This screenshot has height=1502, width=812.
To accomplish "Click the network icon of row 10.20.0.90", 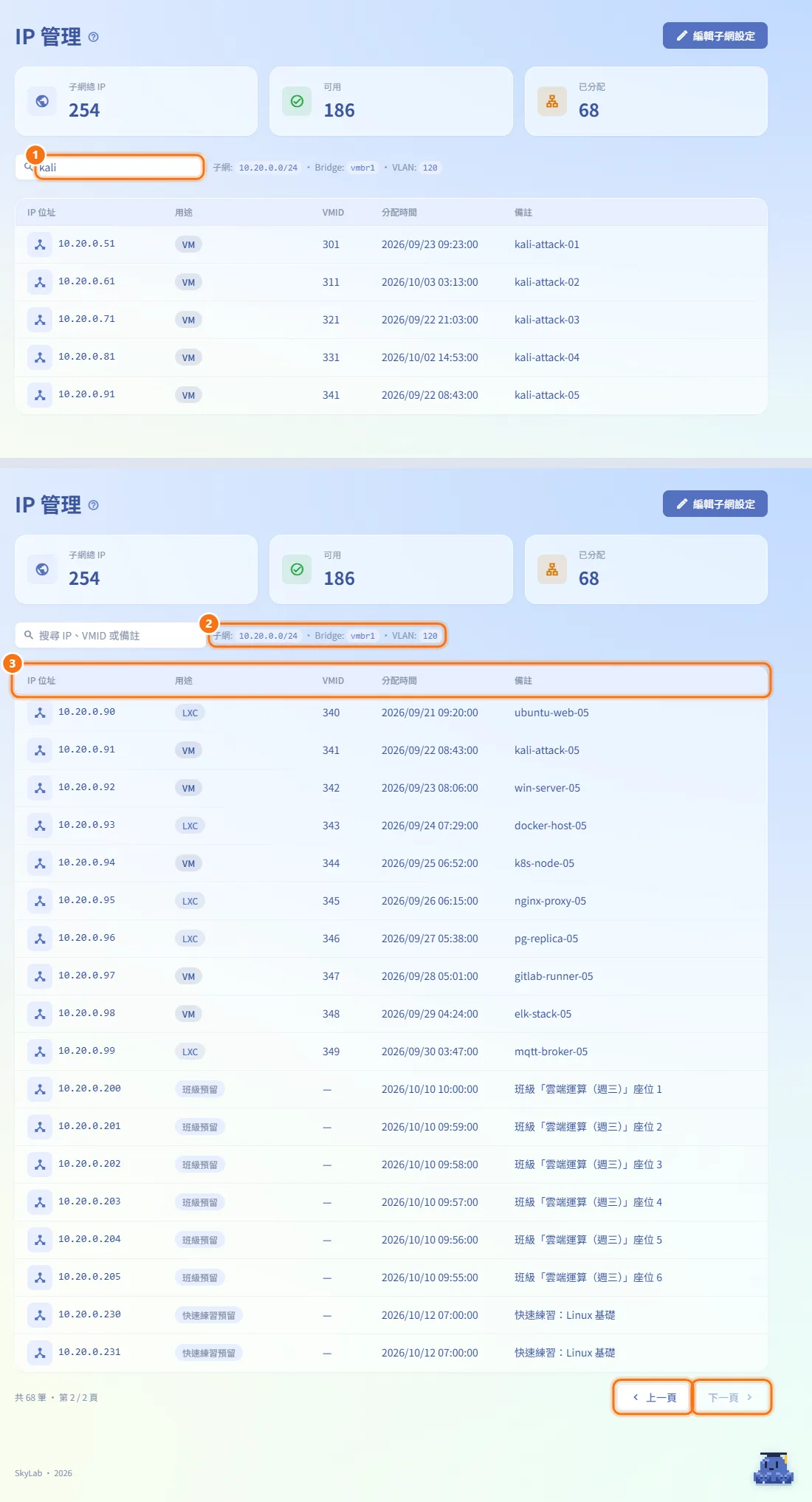I will click(40, 713).
